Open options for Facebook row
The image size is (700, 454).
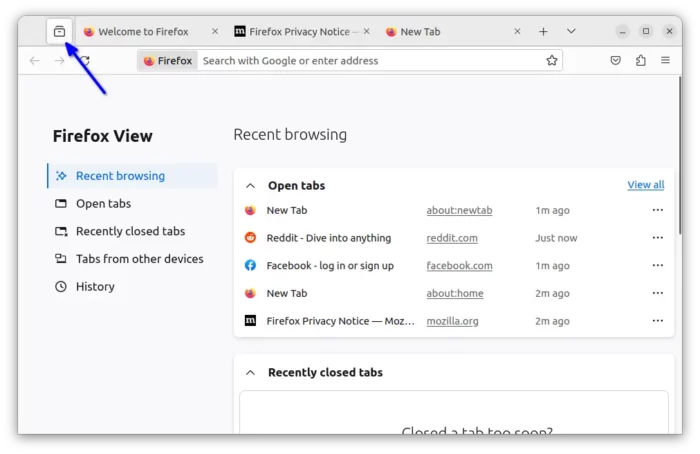(658, 265)
